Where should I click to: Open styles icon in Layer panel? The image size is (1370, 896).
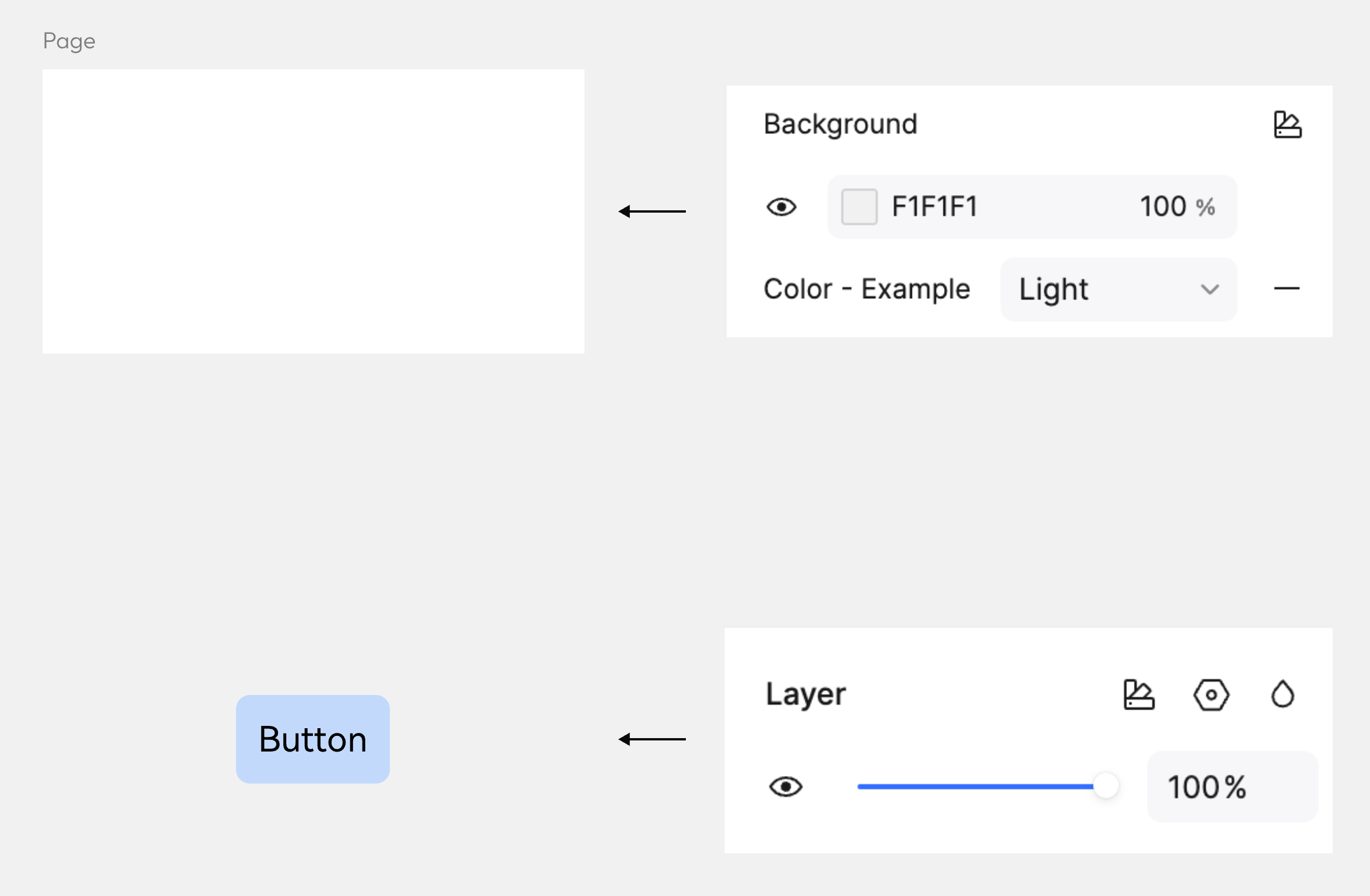tap(1139, 694)
